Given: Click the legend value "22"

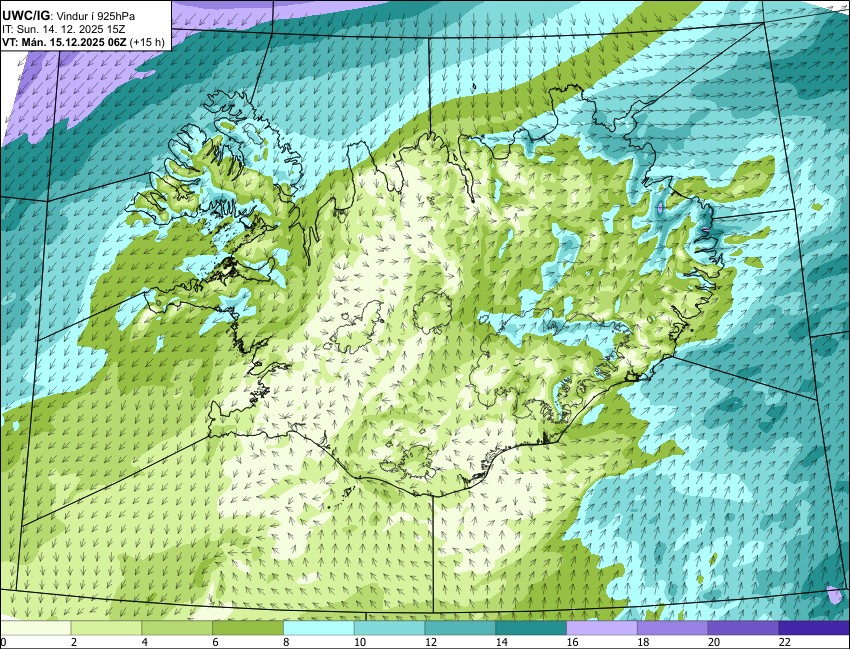Looking at the screenshot, I should (x=785, y=642).
